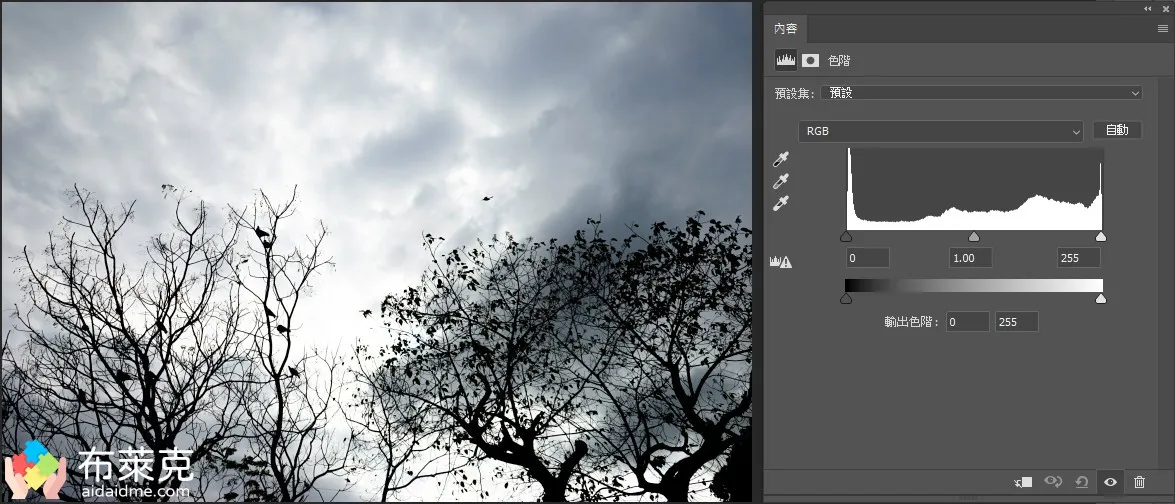Reset adjustment to defaults with the curved arrow icon
The image size is (1175, 504).
1081,482
